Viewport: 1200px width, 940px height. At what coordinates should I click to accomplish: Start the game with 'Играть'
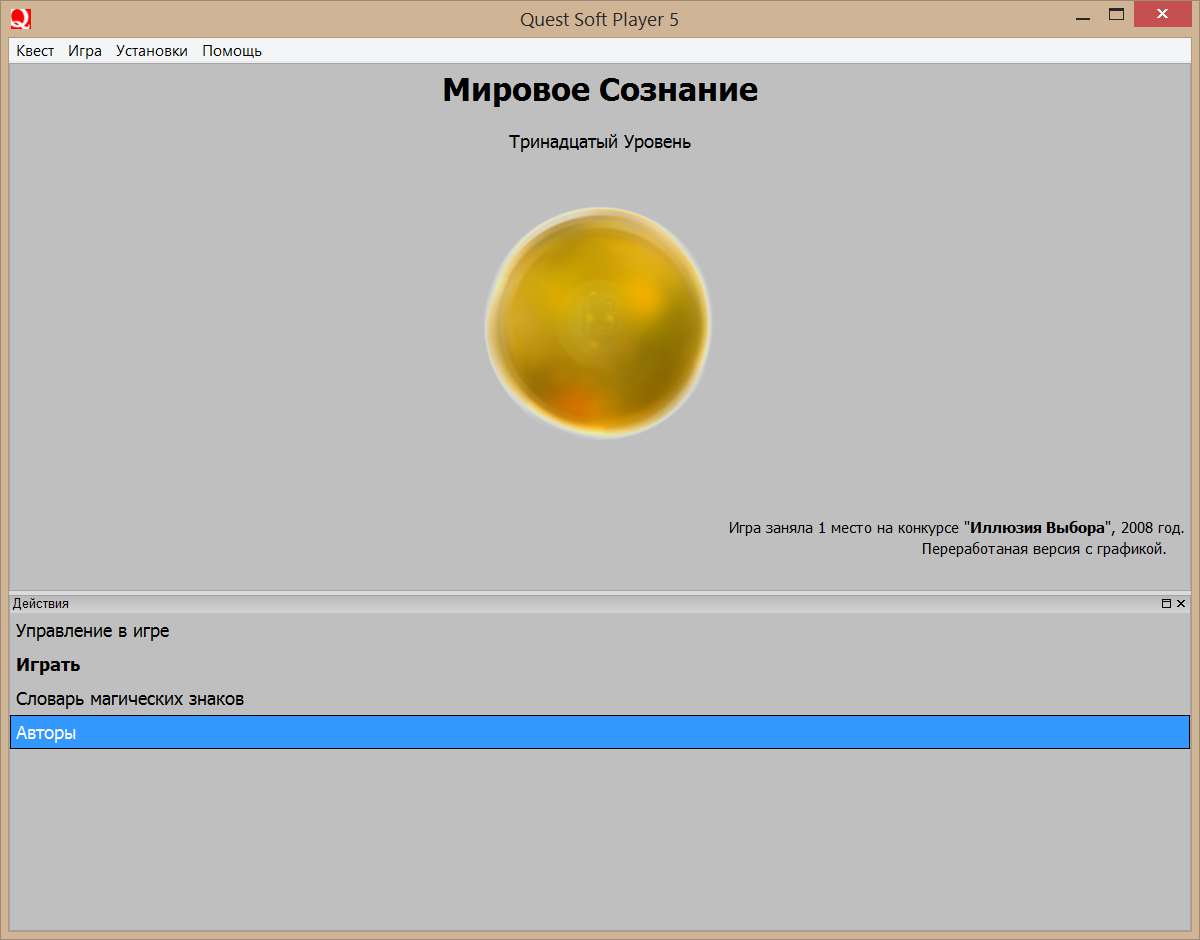coord(600,665)
